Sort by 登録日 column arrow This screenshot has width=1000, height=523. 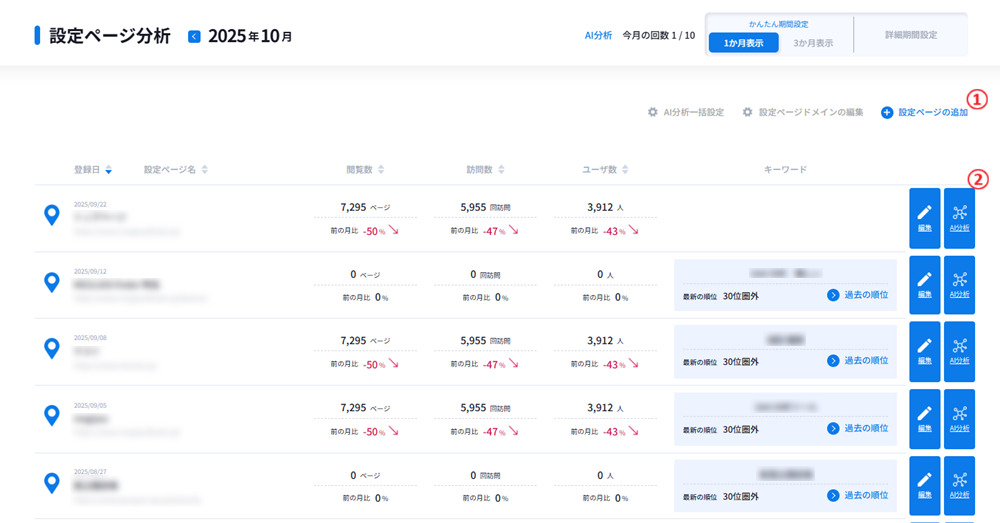pos(108,170)
